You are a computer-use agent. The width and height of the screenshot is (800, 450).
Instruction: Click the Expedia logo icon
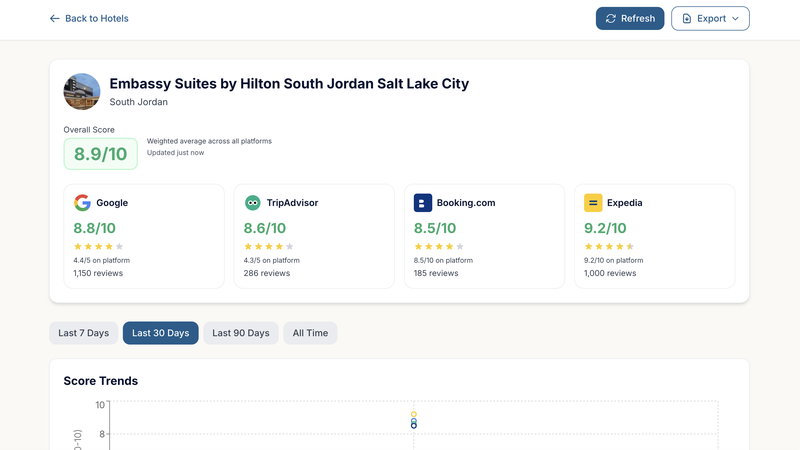click(x=593, y=203)
